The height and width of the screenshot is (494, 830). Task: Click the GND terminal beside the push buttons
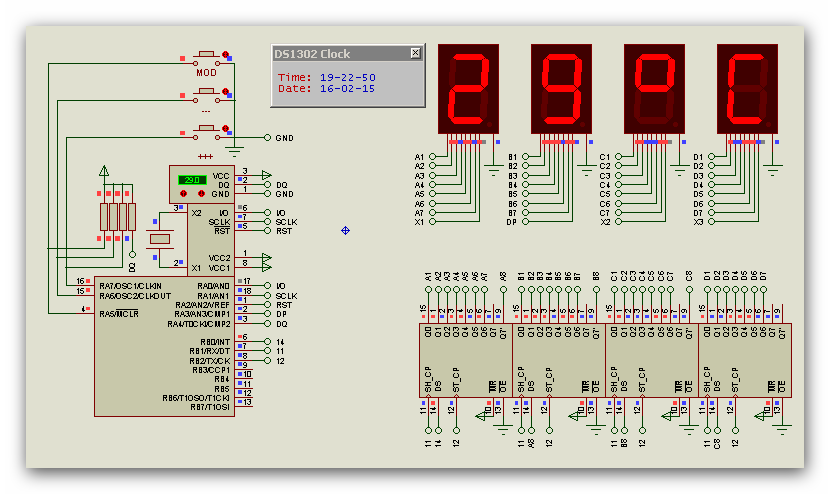click(x=267, y=138)
